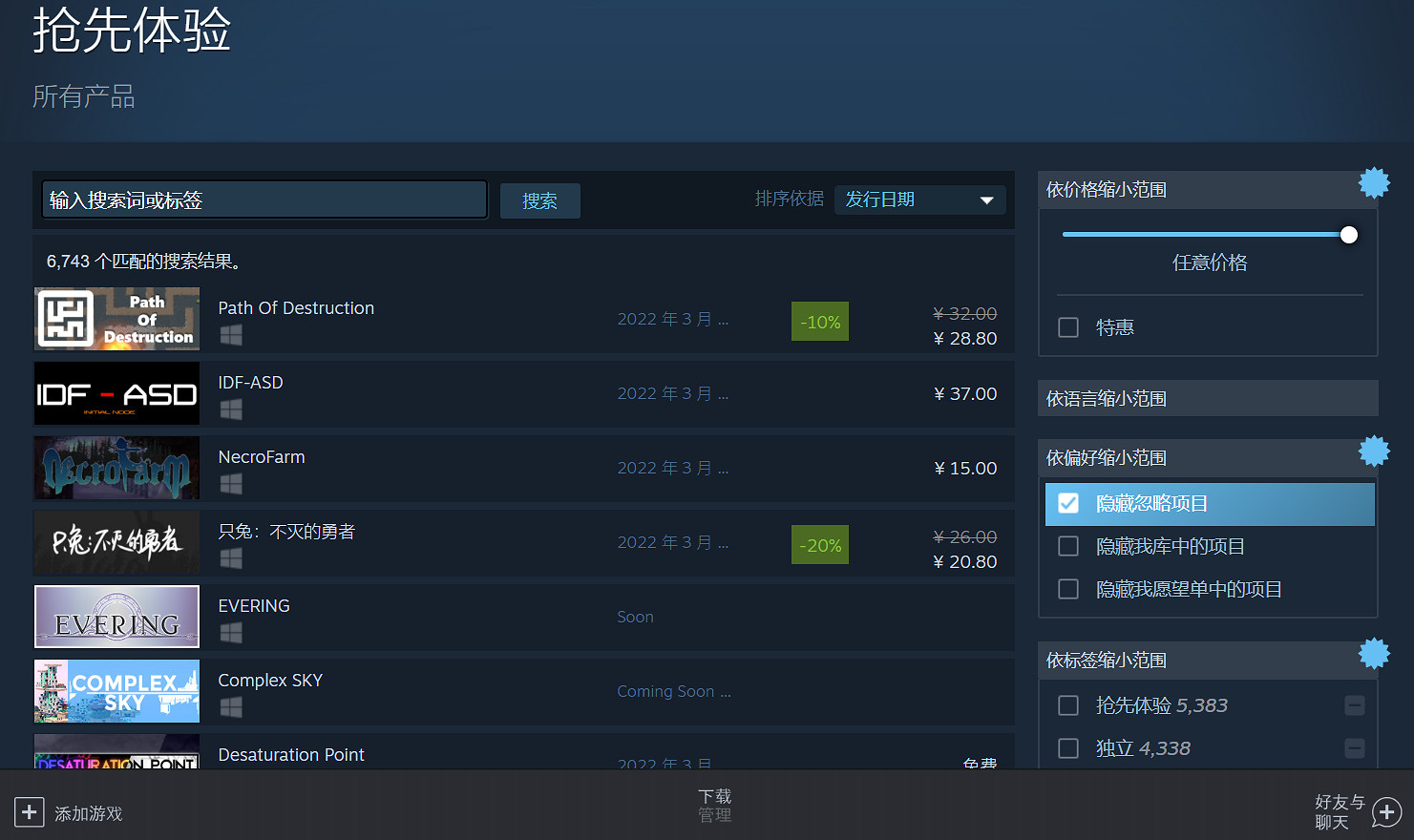Open the Path Of Destruction game listing
Screen dimensions: 1414x840
click(x=296, y=308)
